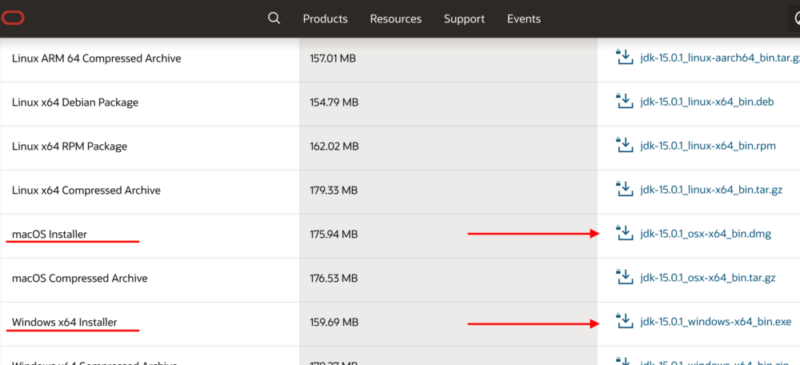
Task: Download jdk-15.0.1_linux-x64_bin.deb link
Action: 707,102
